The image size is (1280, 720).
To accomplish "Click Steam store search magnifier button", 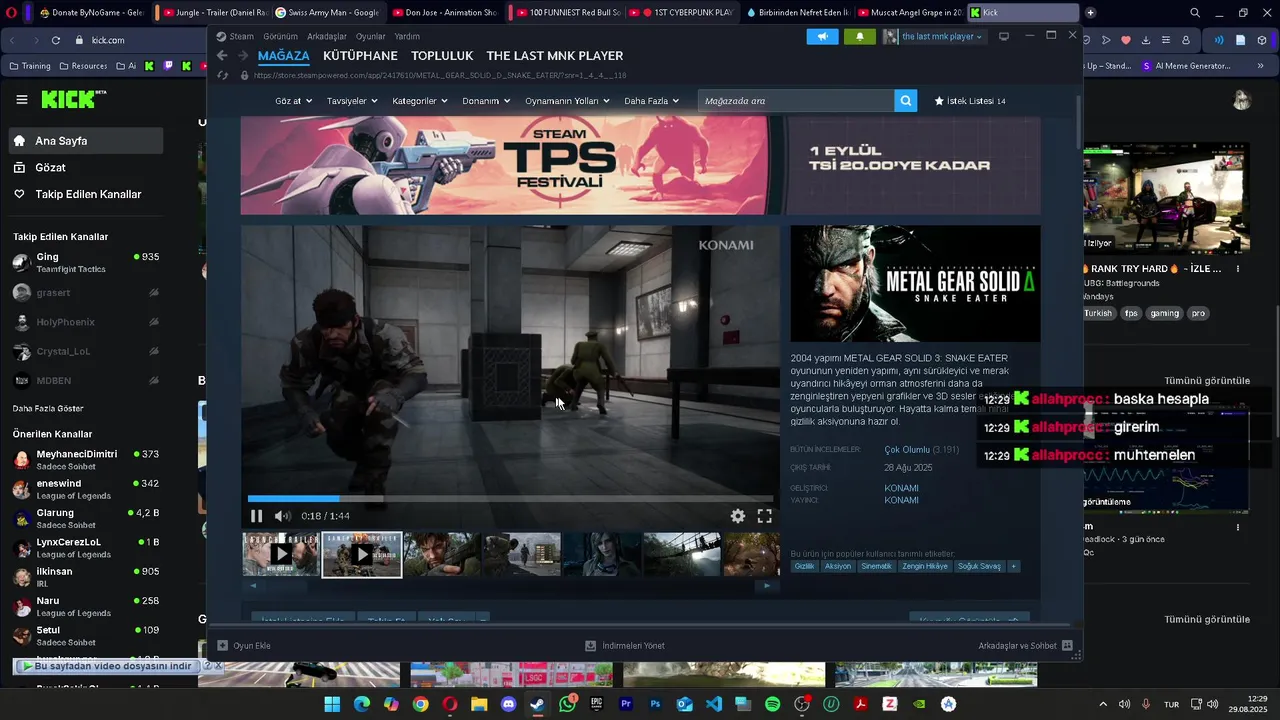I will (x=905, y=101).
